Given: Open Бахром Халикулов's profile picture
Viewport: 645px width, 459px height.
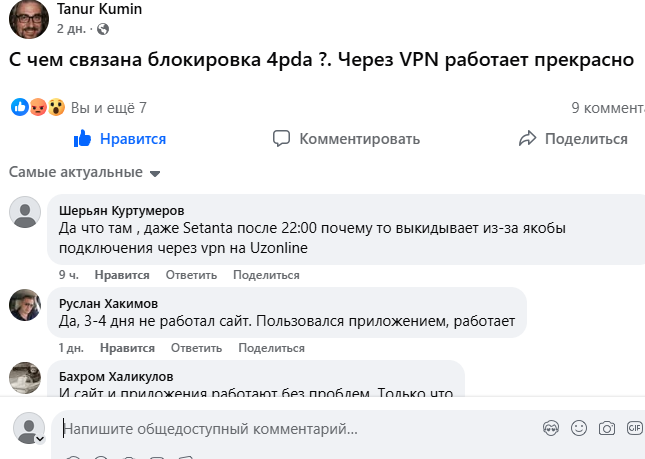Looking at the screenshot, I should [25, 379].
